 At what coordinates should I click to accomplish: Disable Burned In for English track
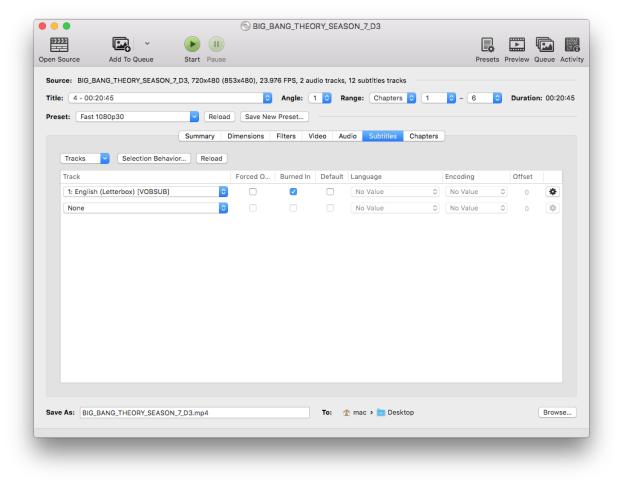tap(292, 191)
